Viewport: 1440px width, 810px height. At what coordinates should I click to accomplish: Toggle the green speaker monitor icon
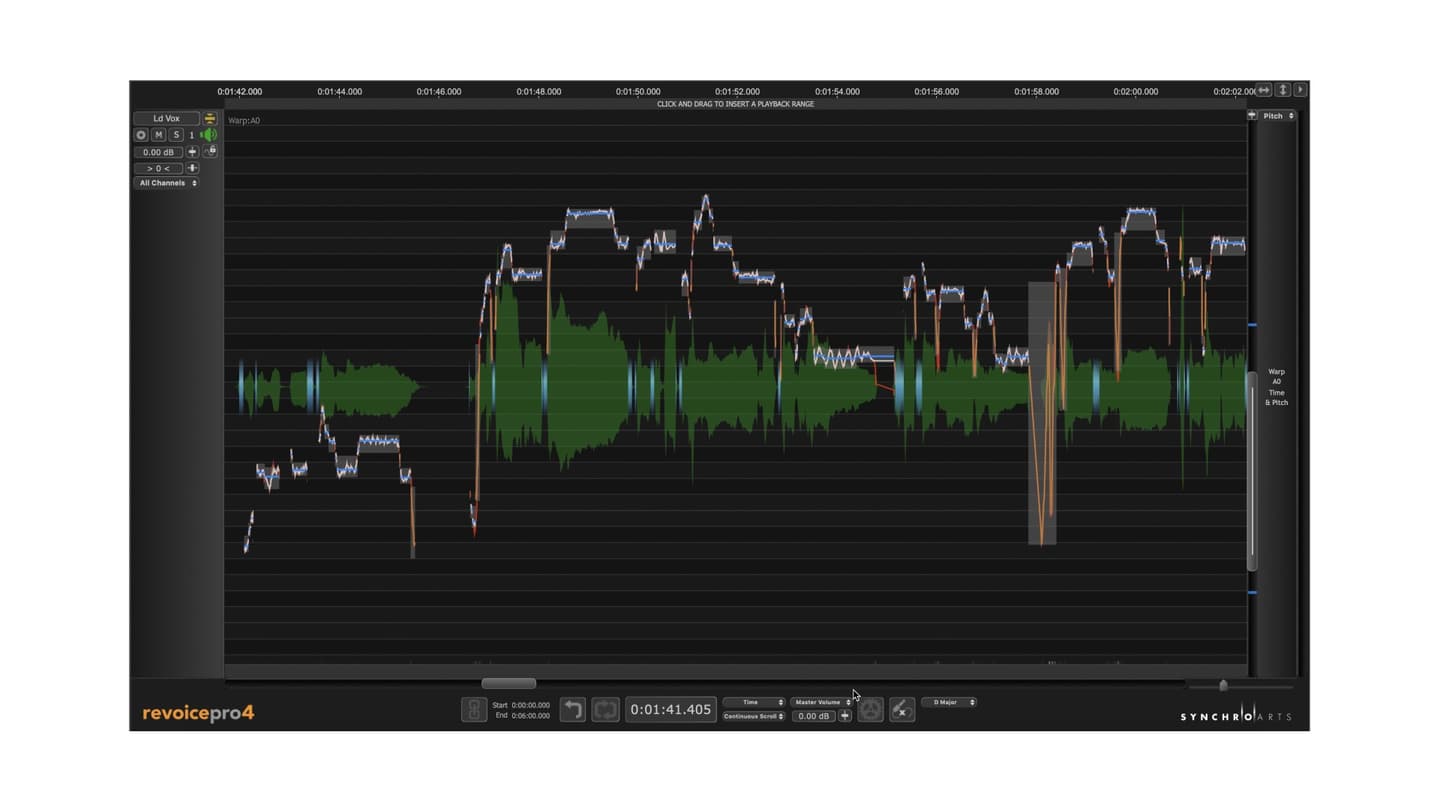coord(209,135)
